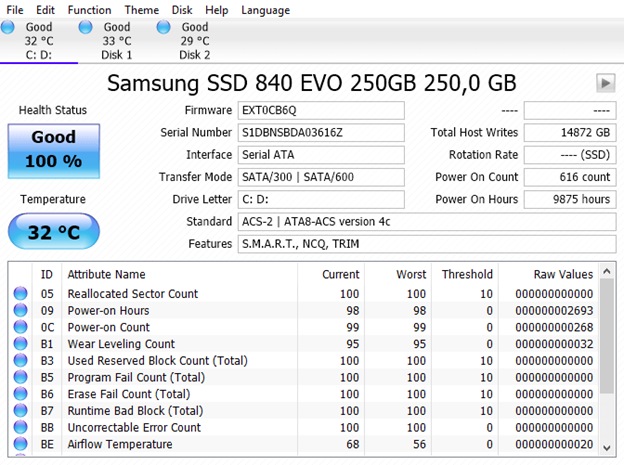624x465 pixels.
Task: Select the Erase Fail Count (Total) name
Action: (129, 394)
